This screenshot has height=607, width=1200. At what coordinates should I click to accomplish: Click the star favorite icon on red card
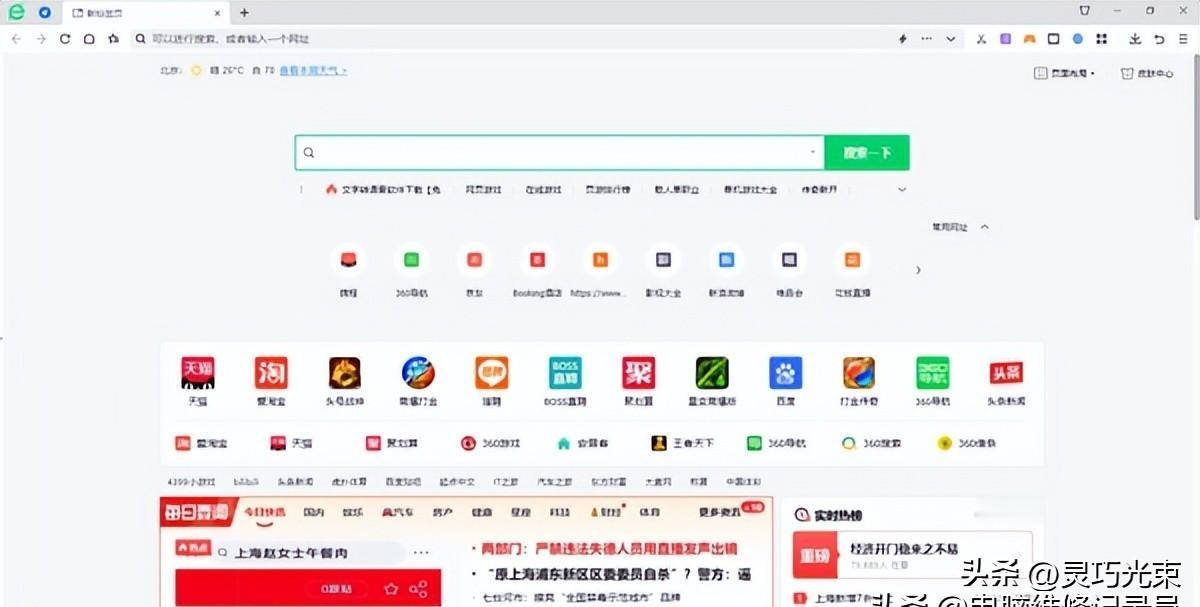[392, 589]
